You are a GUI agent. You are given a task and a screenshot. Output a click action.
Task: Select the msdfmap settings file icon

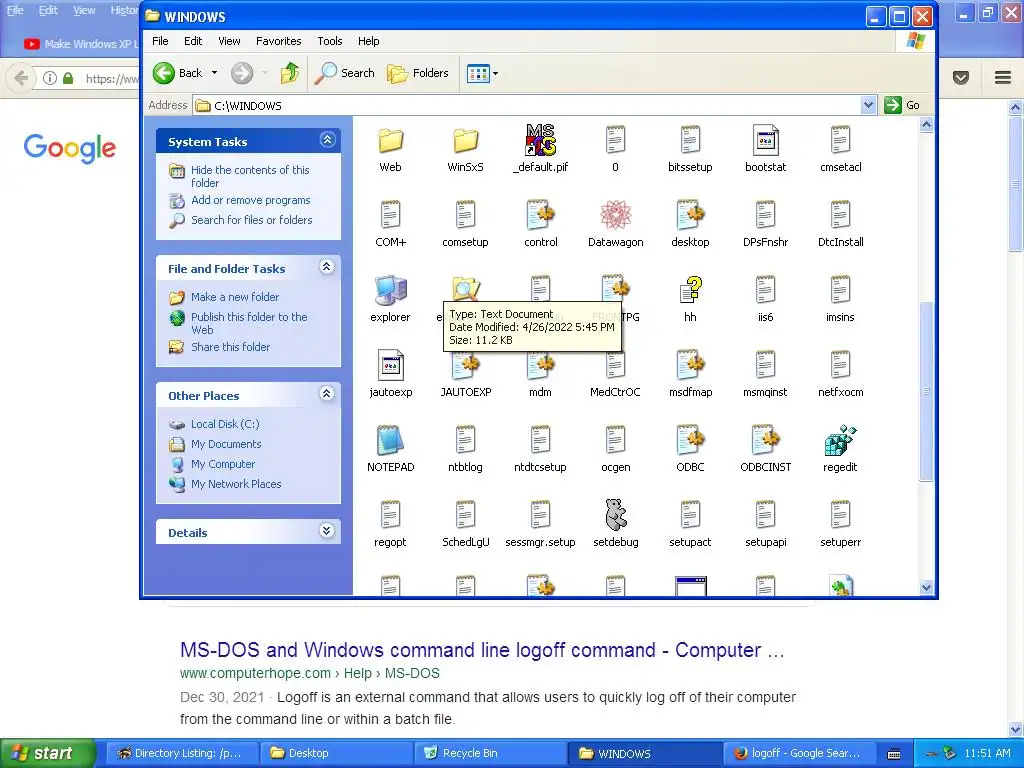tap(690, 365)
